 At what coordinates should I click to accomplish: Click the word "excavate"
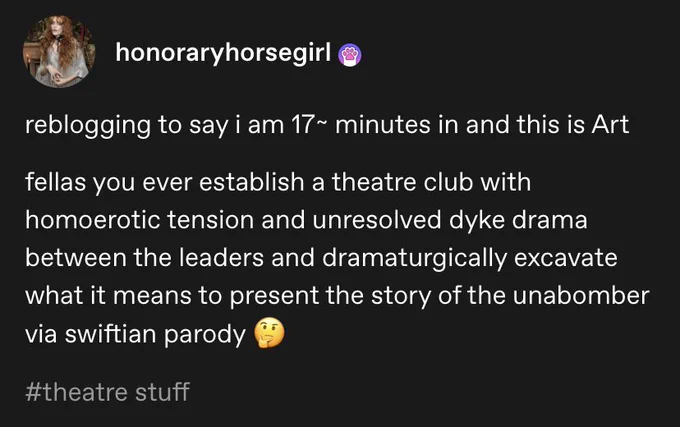566,258
